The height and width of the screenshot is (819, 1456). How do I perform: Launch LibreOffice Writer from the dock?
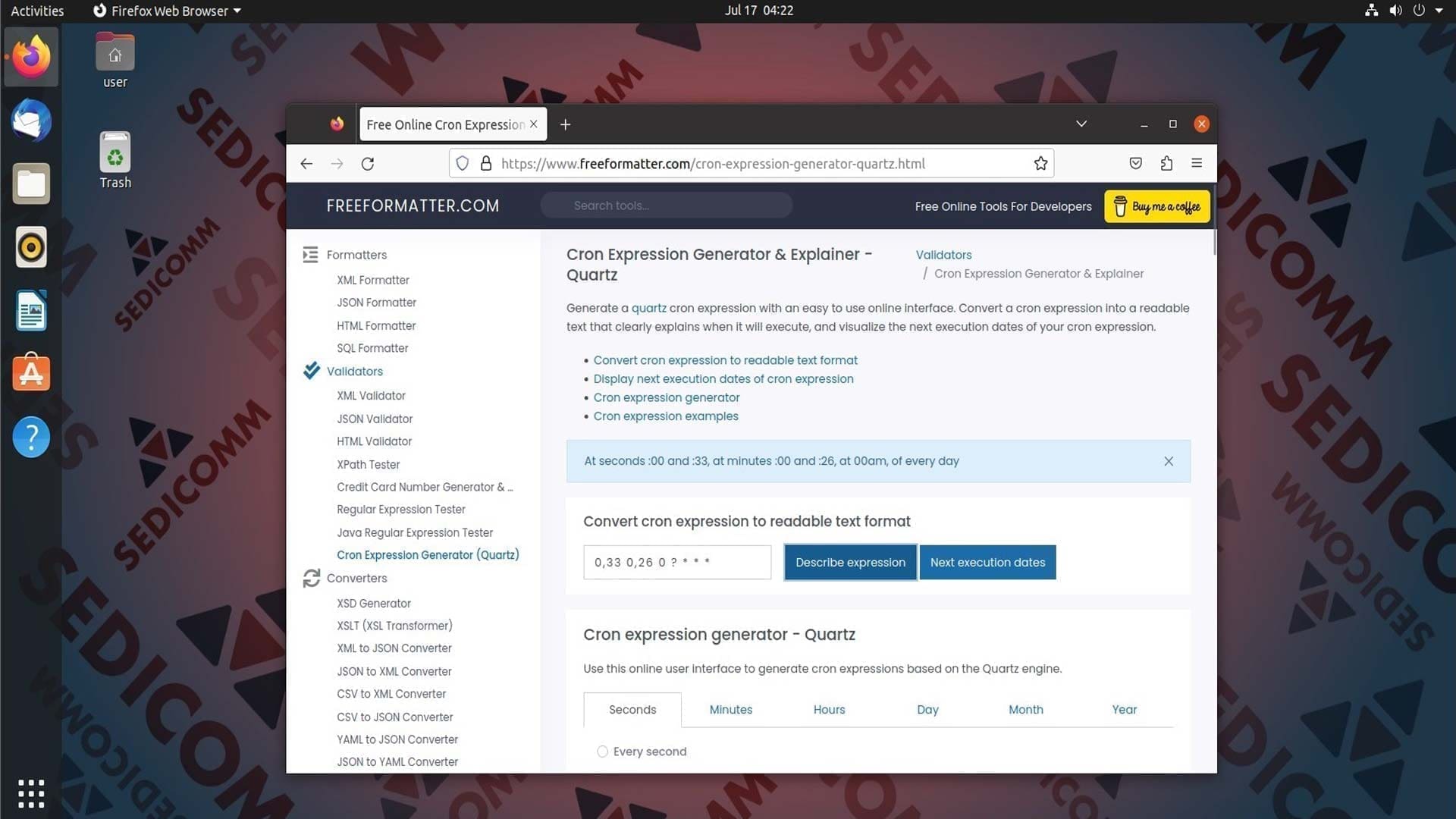coord(31,310)
